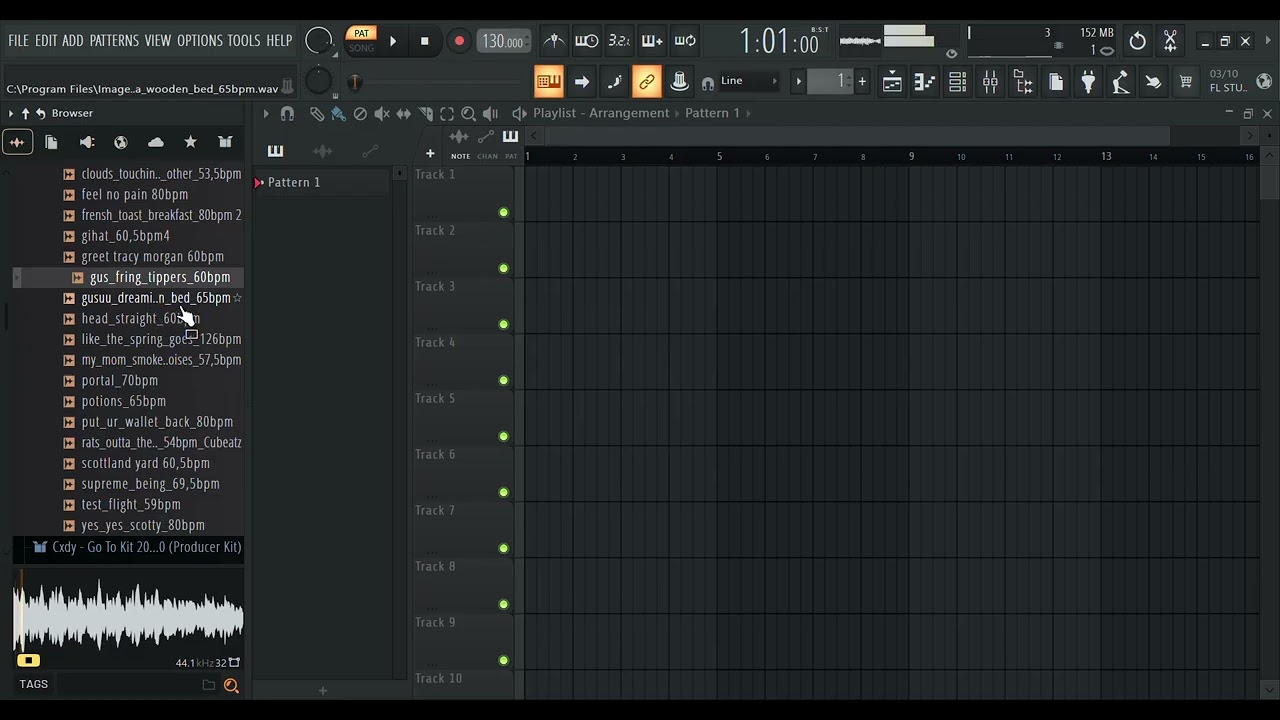This screenshot has height=720, width=1280.
Task: Select the Mute tool in Playlist
Action: [382, 114]
